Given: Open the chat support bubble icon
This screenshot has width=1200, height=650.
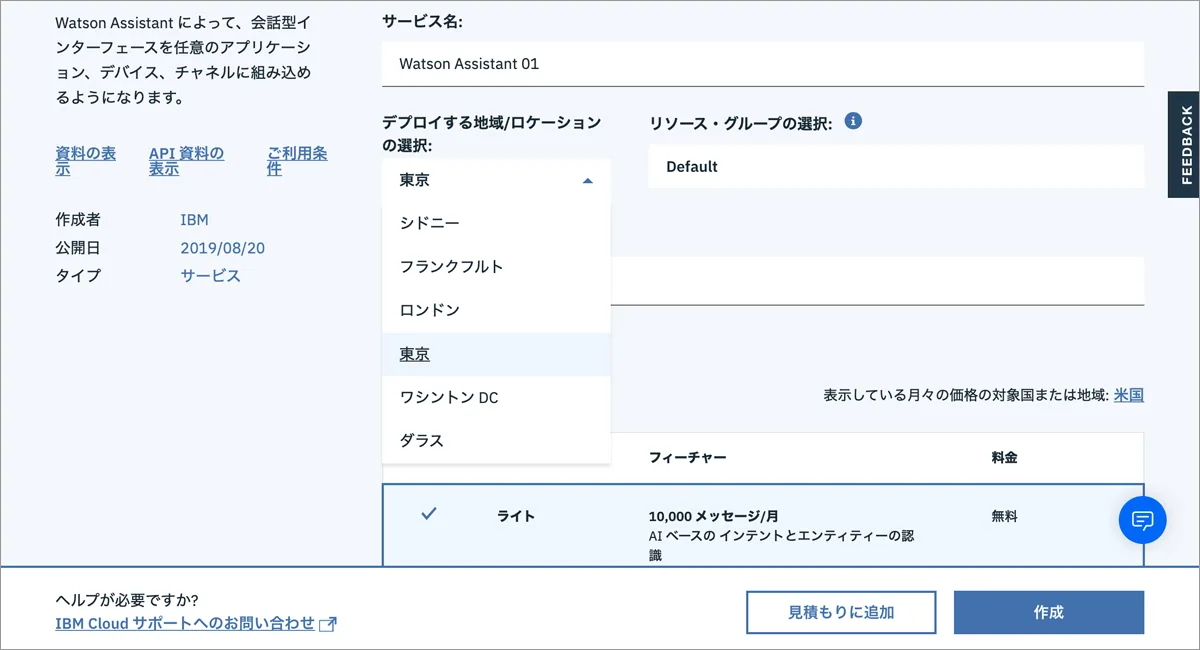Looking at the screenshot, I should coord(1143,520).
